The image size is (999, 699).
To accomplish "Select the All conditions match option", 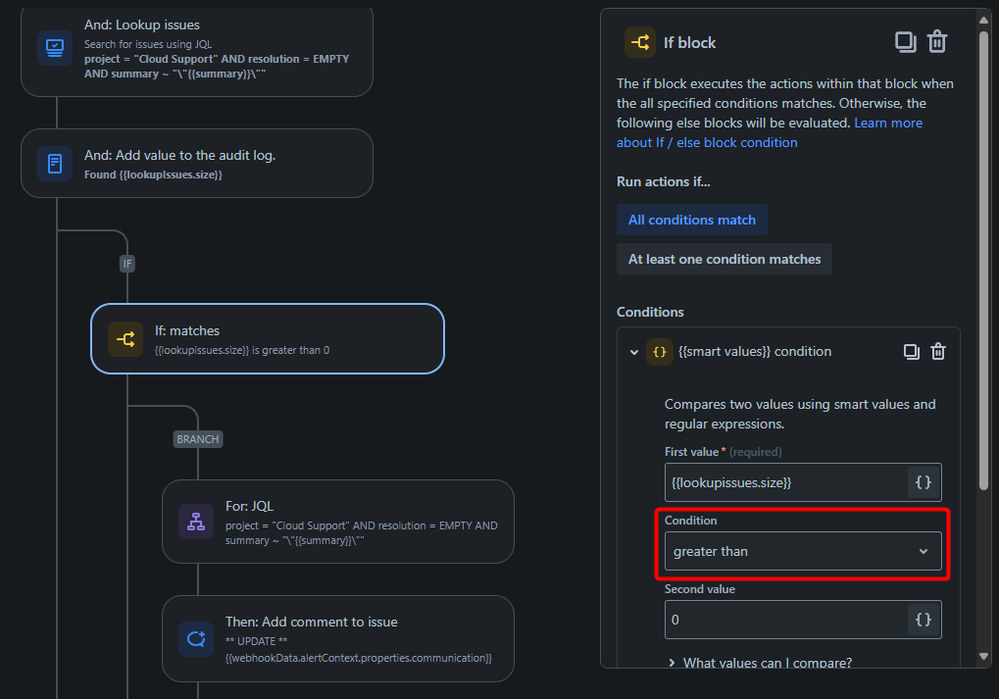I will (691, 219).
